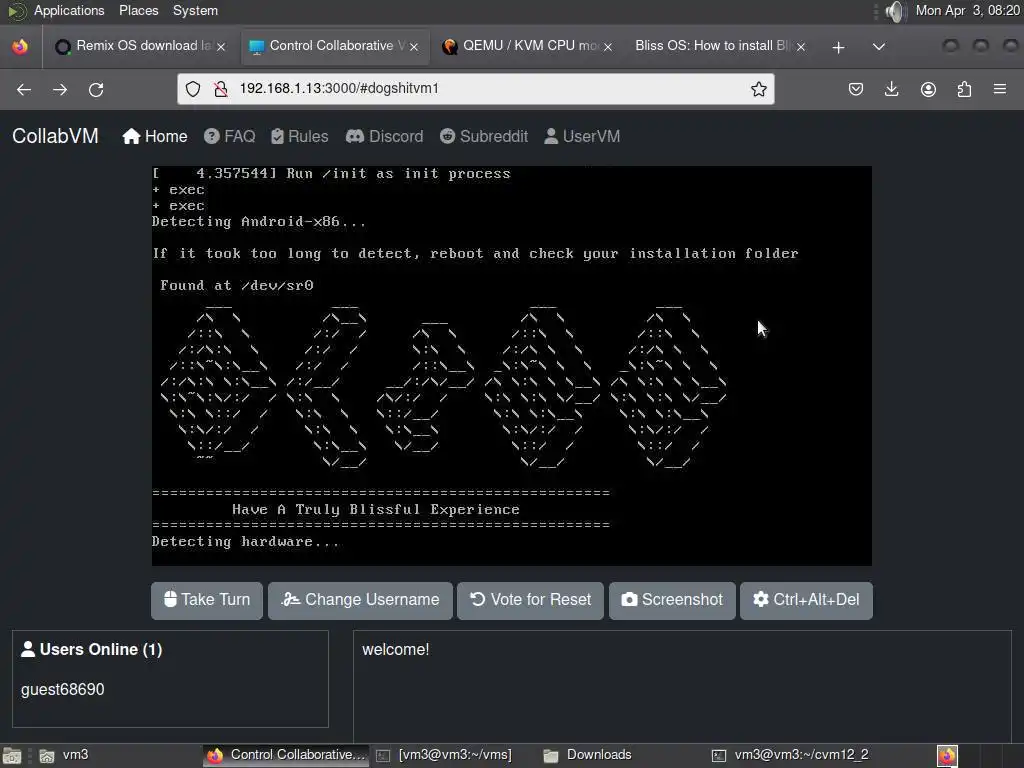1024x768 pixels.
Task: Open the Subreddit nav link
Action: [x=484, y=136]
